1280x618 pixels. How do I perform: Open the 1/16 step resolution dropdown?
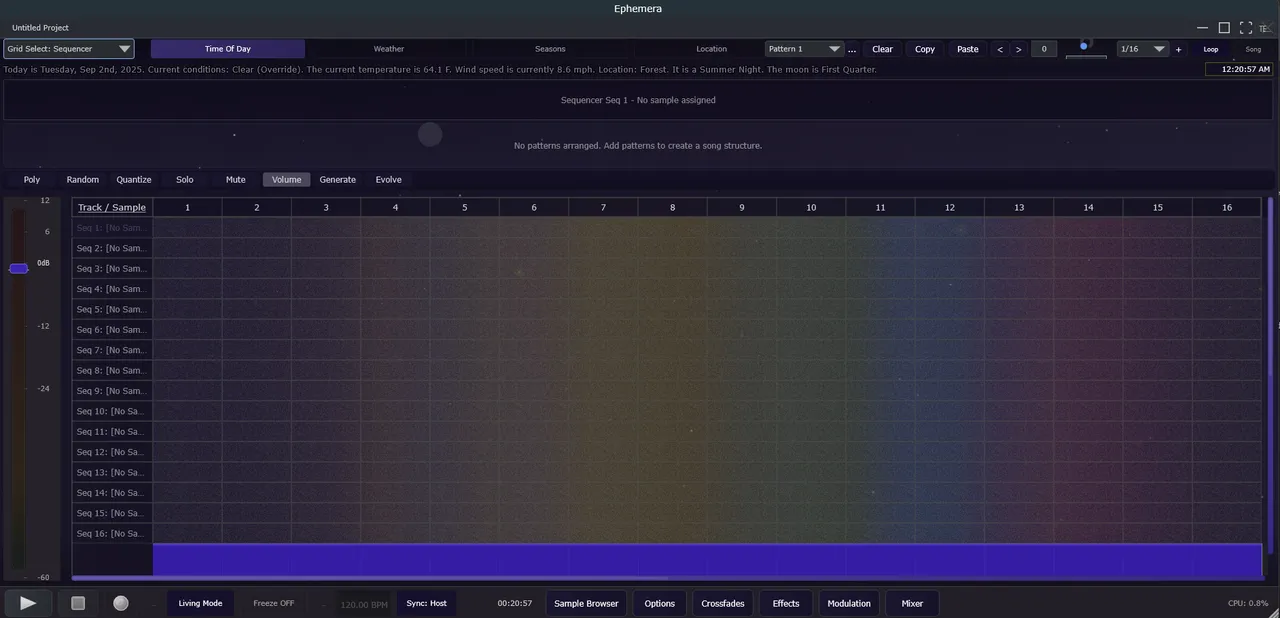[1142, 49]
